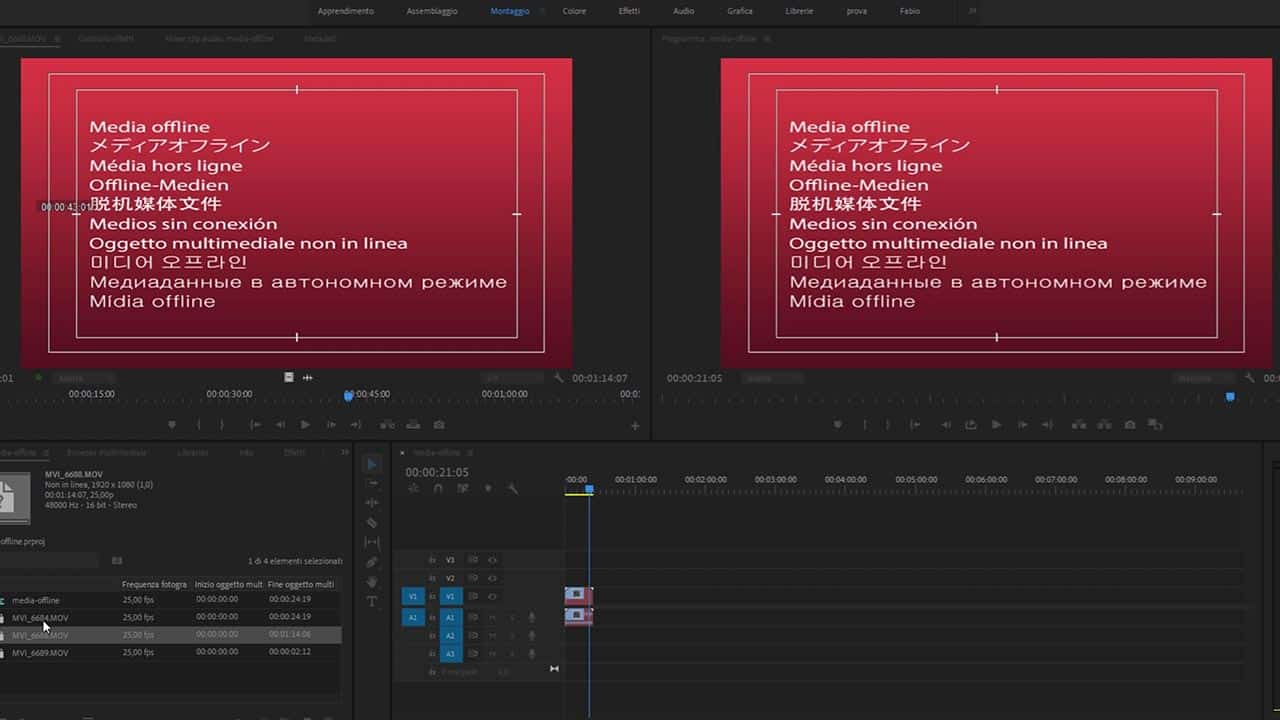Select the Type tool
Viewport: 1280px width, 720px height.
coord(372,601)
